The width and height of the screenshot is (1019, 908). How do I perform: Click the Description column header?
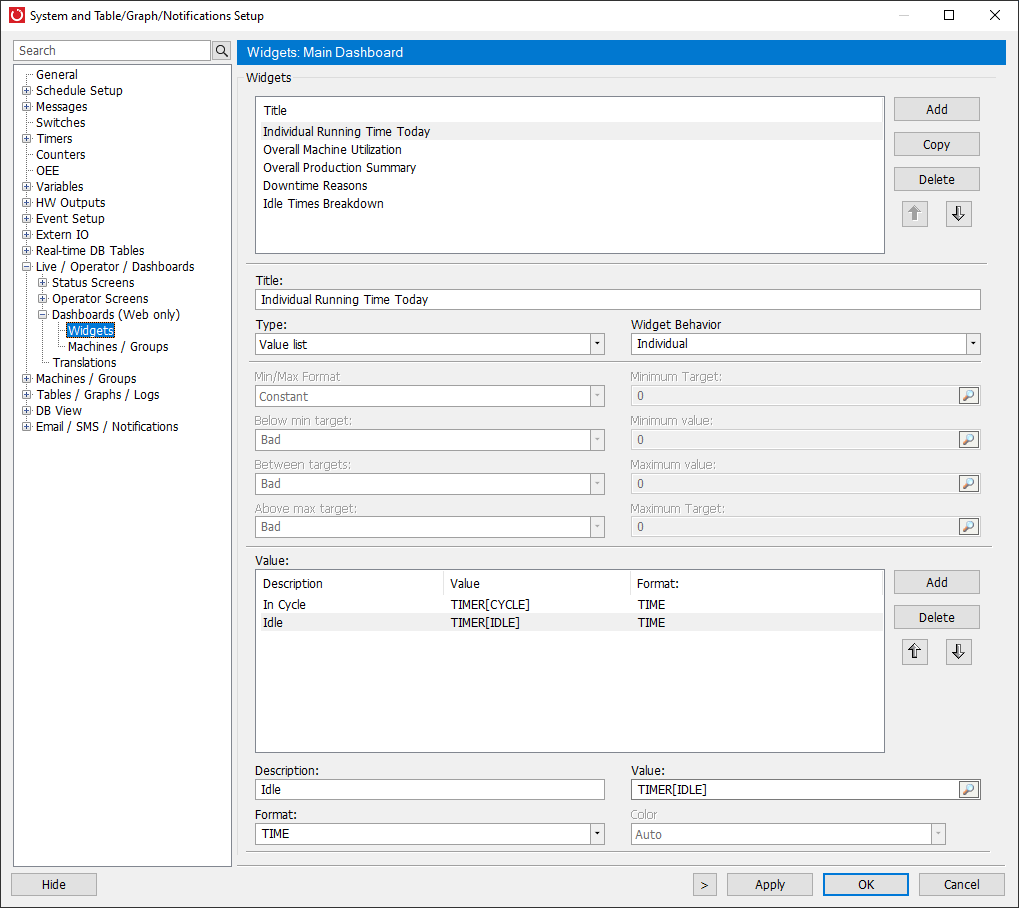tap(351, 584)
